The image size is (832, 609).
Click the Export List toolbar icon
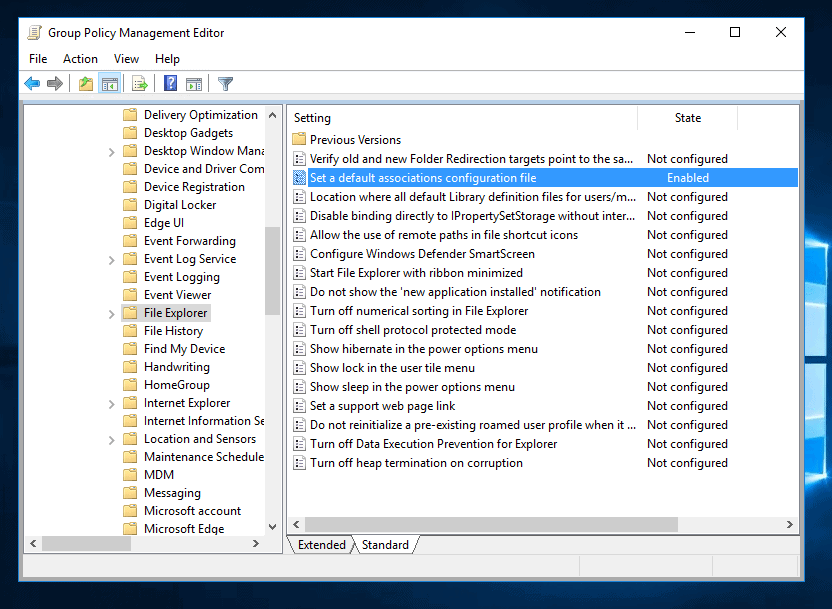tap(140, 84)
